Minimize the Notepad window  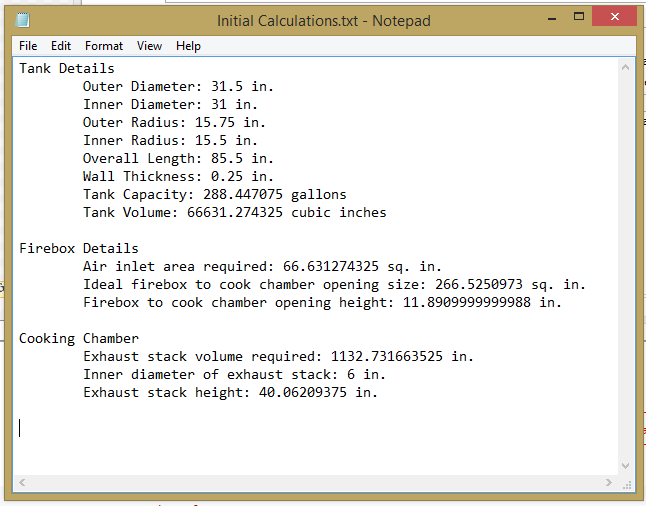pyautogui.click(x=548, y=18)
